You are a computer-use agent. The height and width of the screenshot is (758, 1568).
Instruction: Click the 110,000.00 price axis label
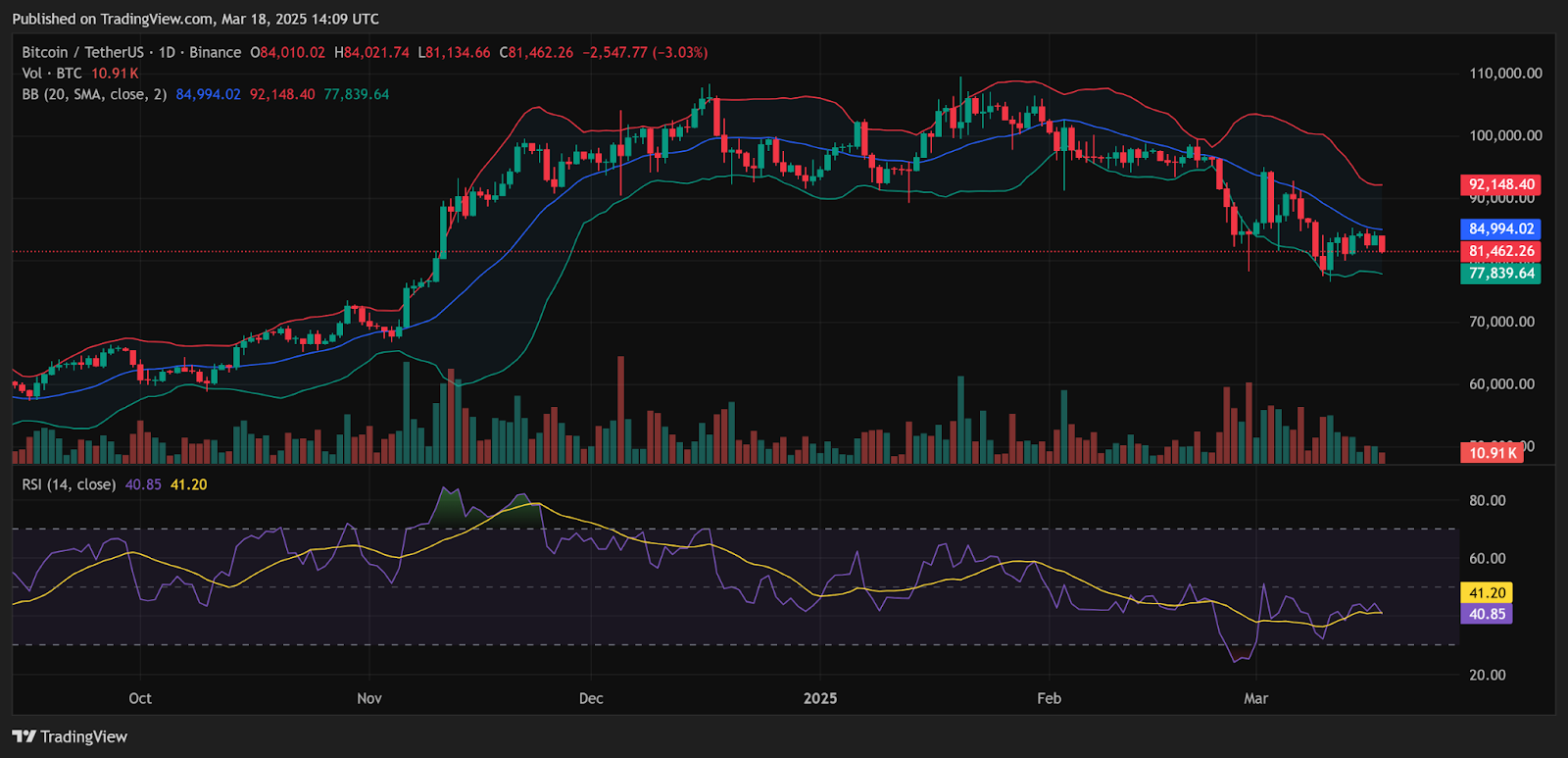point(1505,74)
